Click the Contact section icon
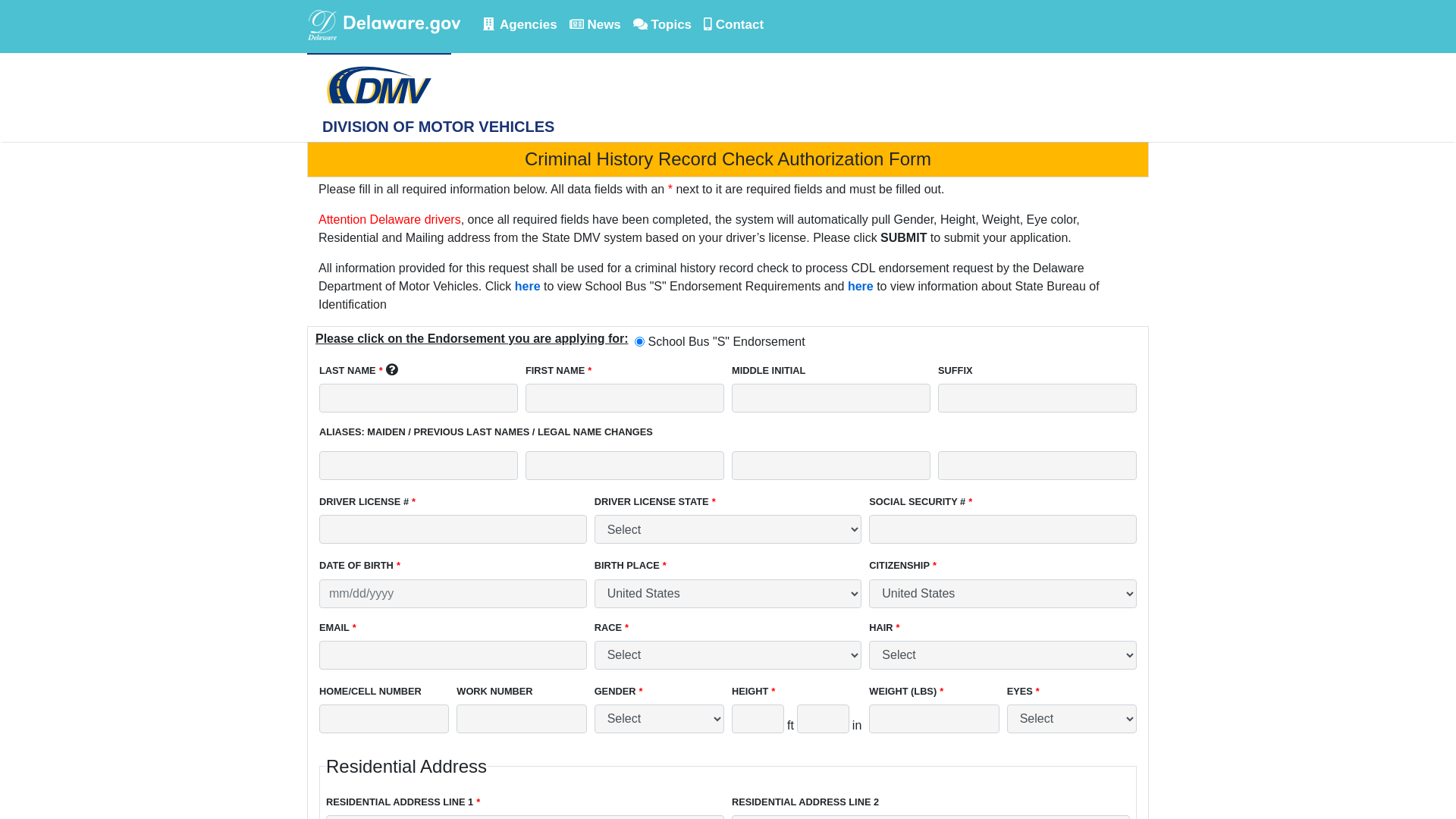Image resolution: width=1456 pixels, height=819 pixels. tap(707, 24)
